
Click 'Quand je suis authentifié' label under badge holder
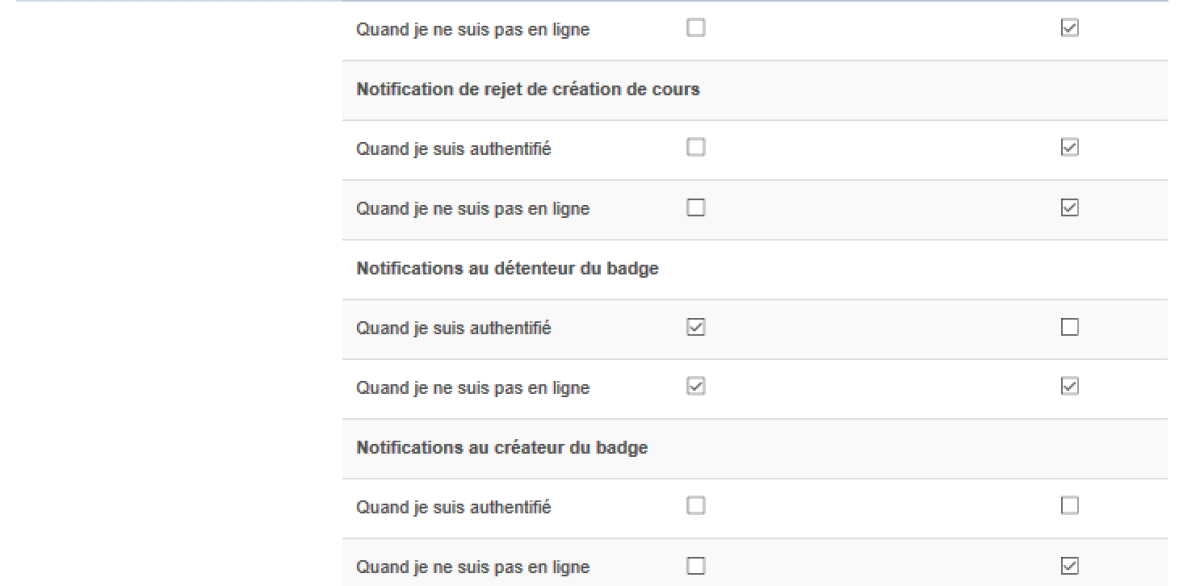click(453, 328)
